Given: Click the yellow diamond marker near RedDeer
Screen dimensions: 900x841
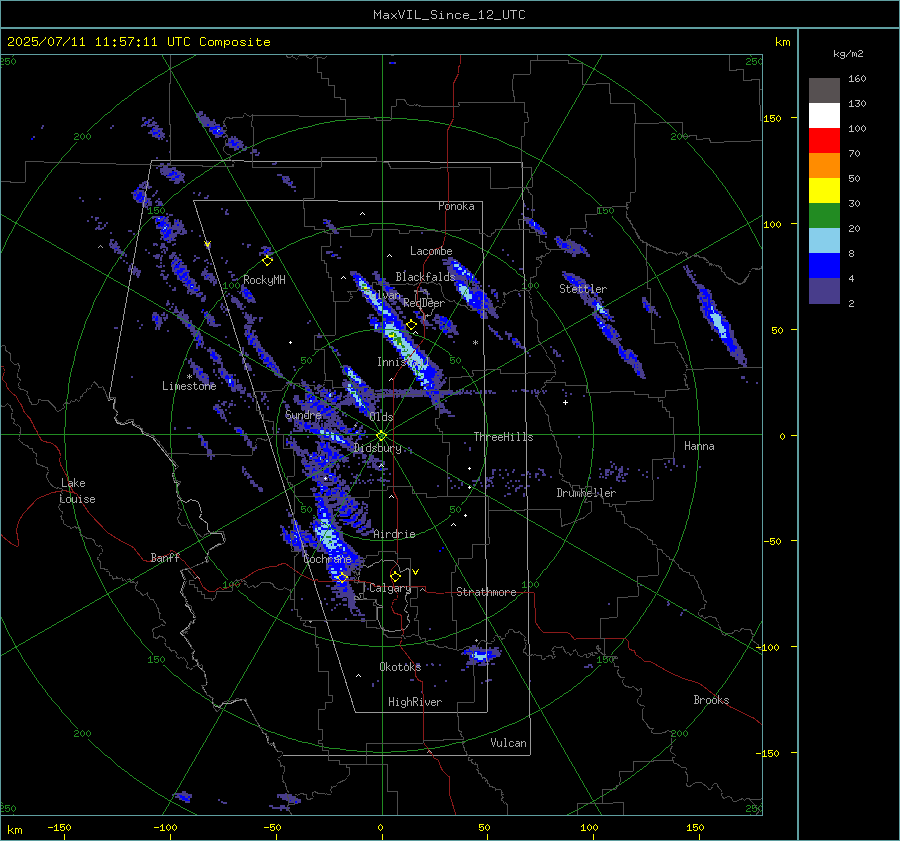Looking at the screenshot, I should 411,325.
